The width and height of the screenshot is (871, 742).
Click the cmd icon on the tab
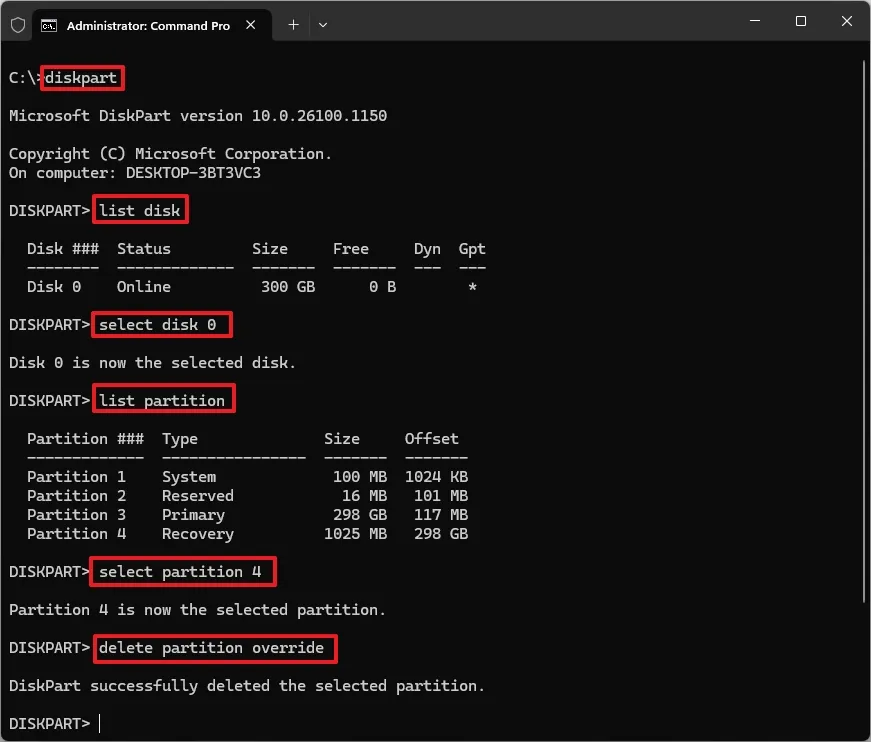51,25
